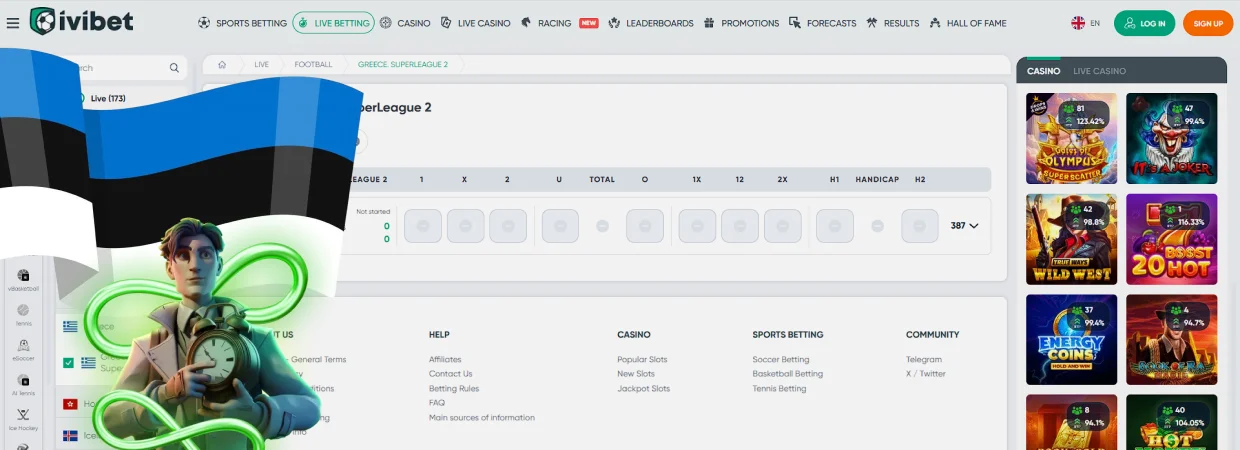This screenshot has height=450, width=1240.
Task: Open It's a Joker game thumbnail
Action: point(1172,138)
